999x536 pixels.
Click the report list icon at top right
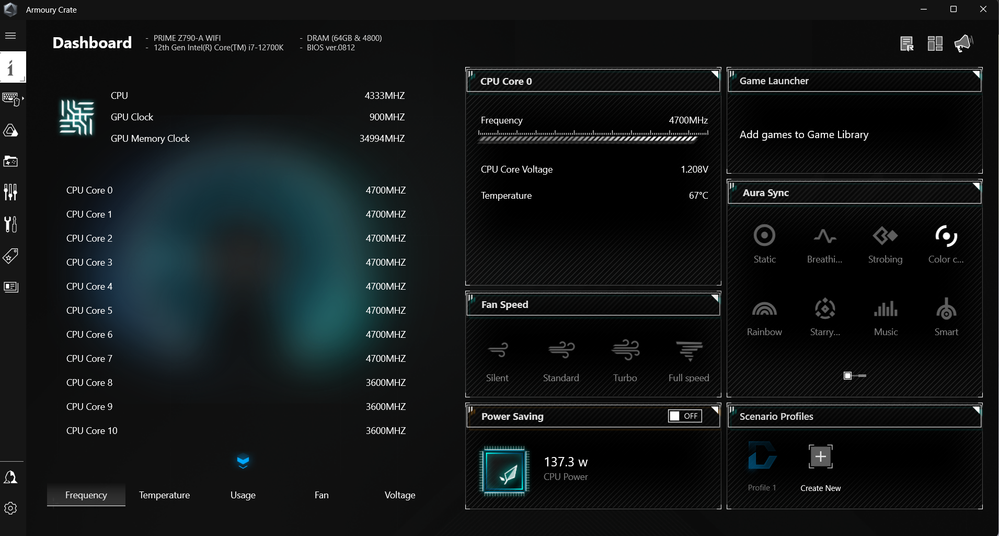[907, 43]
